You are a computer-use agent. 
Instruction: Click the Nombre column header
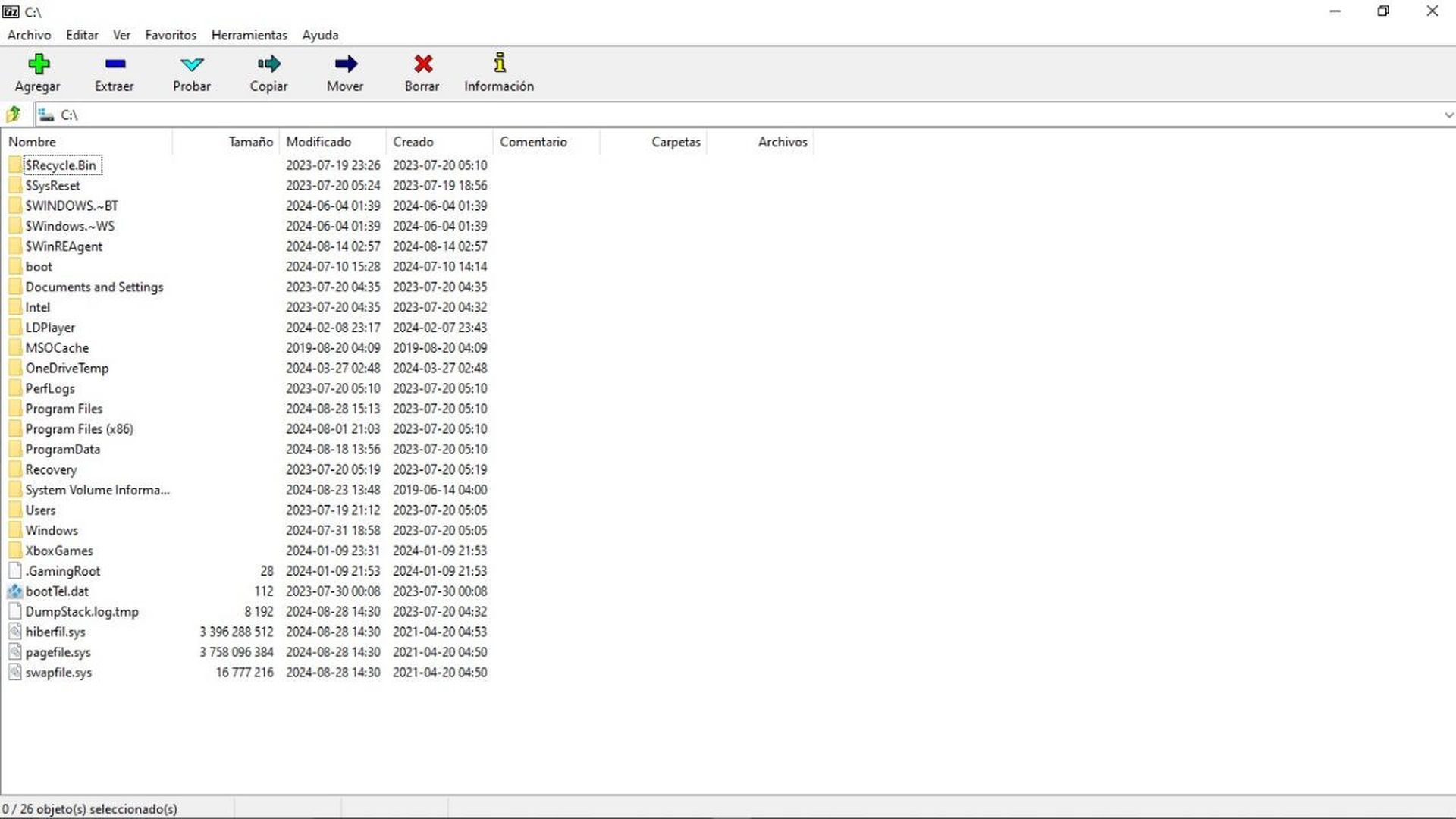(32, 142)
